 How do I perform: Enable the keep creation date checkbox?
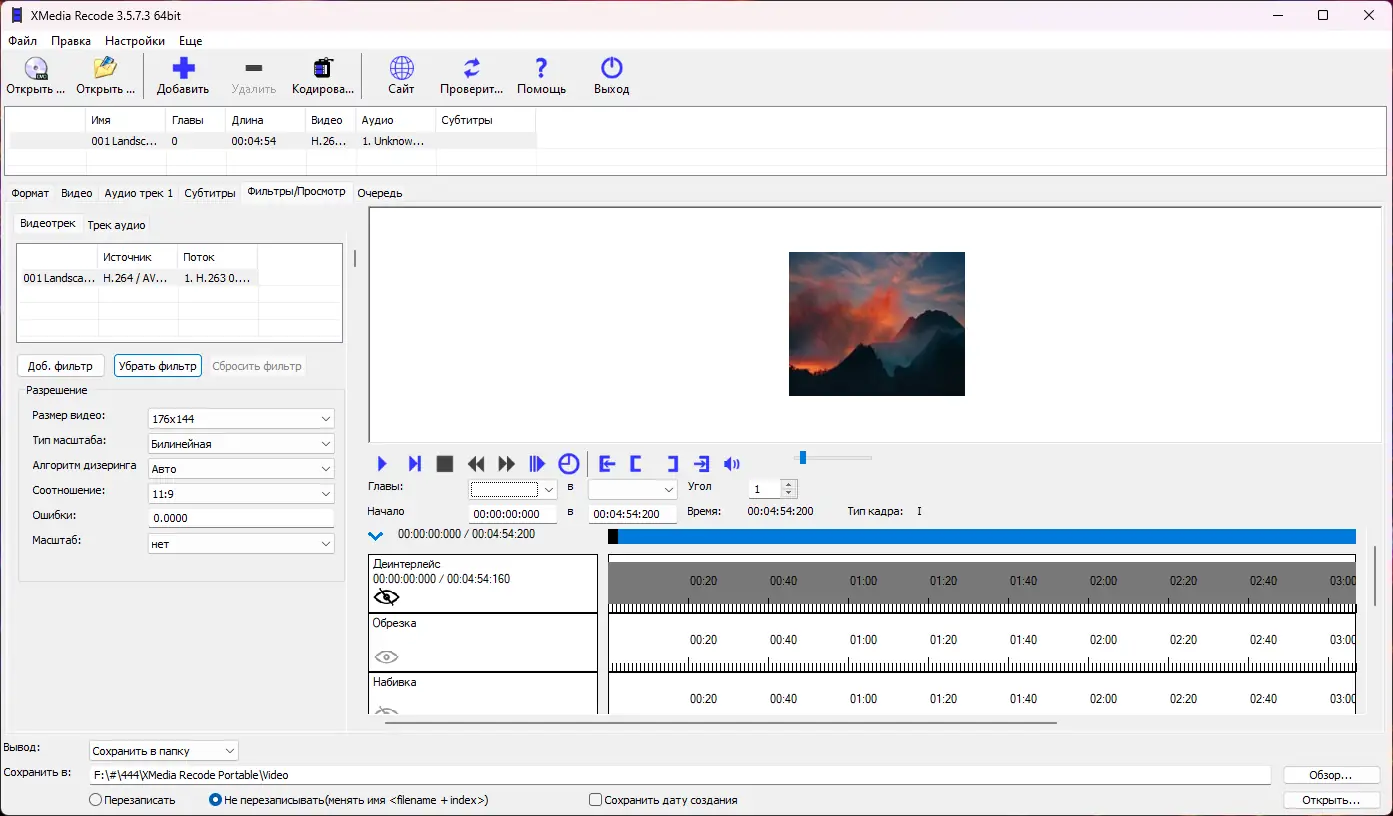[596, 800]
